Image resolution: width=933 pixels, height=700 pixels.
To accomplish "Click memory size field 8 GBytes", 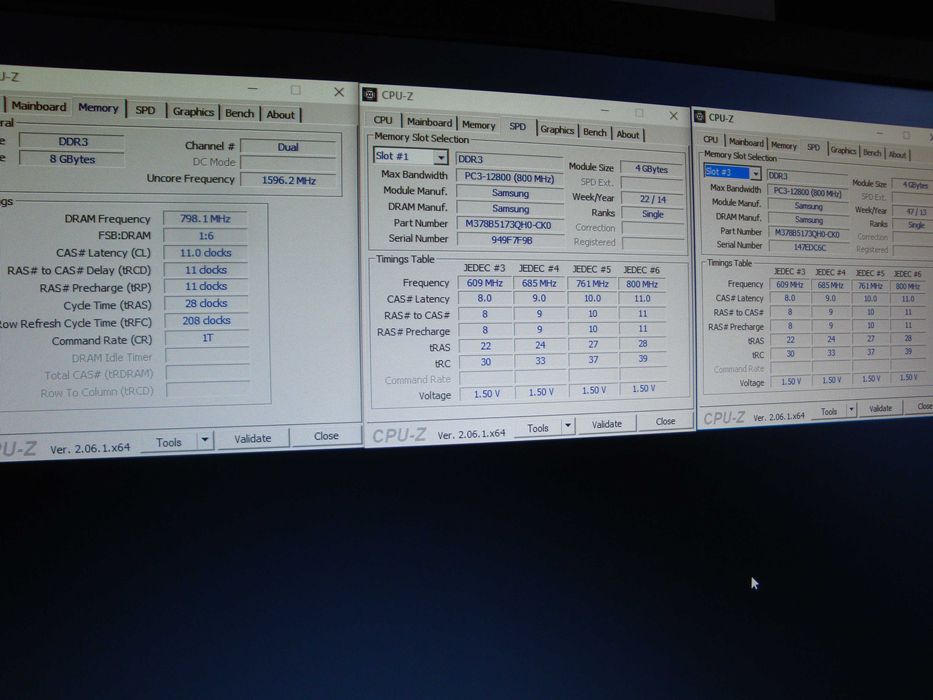I will pyautogui.click(x=72, y=159).
